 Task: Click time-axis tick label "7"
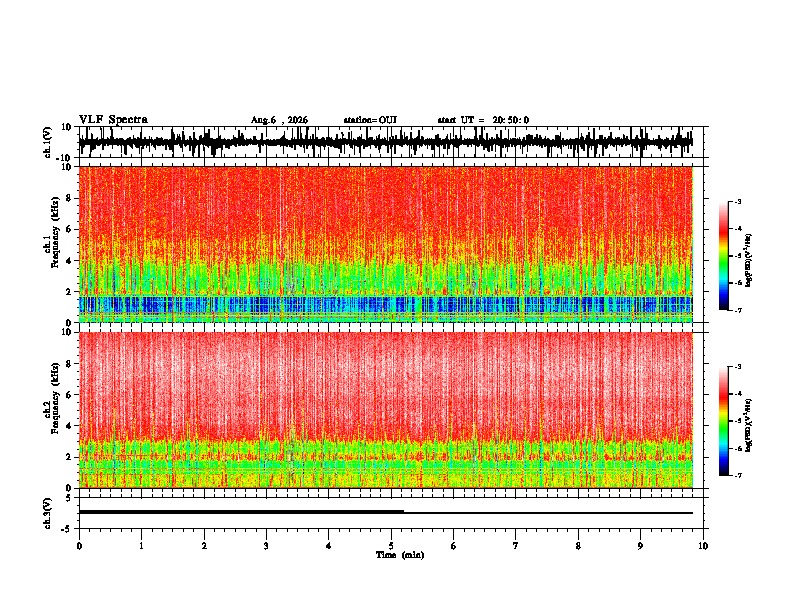click(516, 546)
